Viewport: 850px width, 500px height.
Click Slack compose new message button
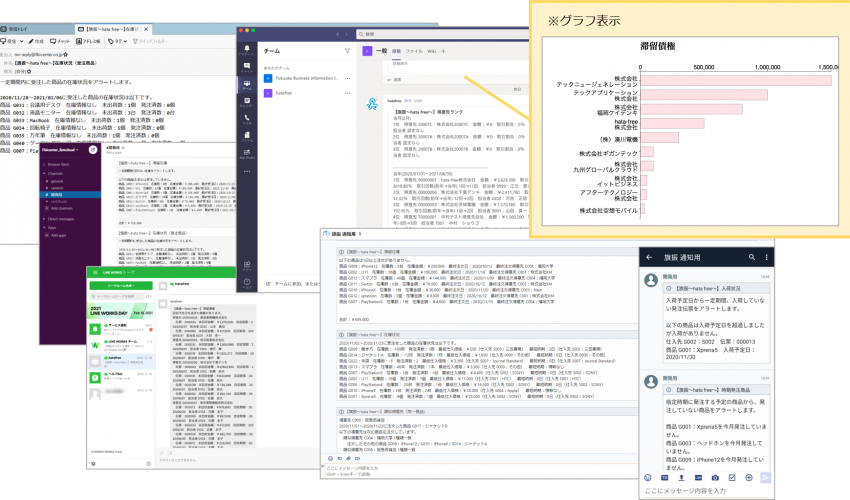pos(93,150)
